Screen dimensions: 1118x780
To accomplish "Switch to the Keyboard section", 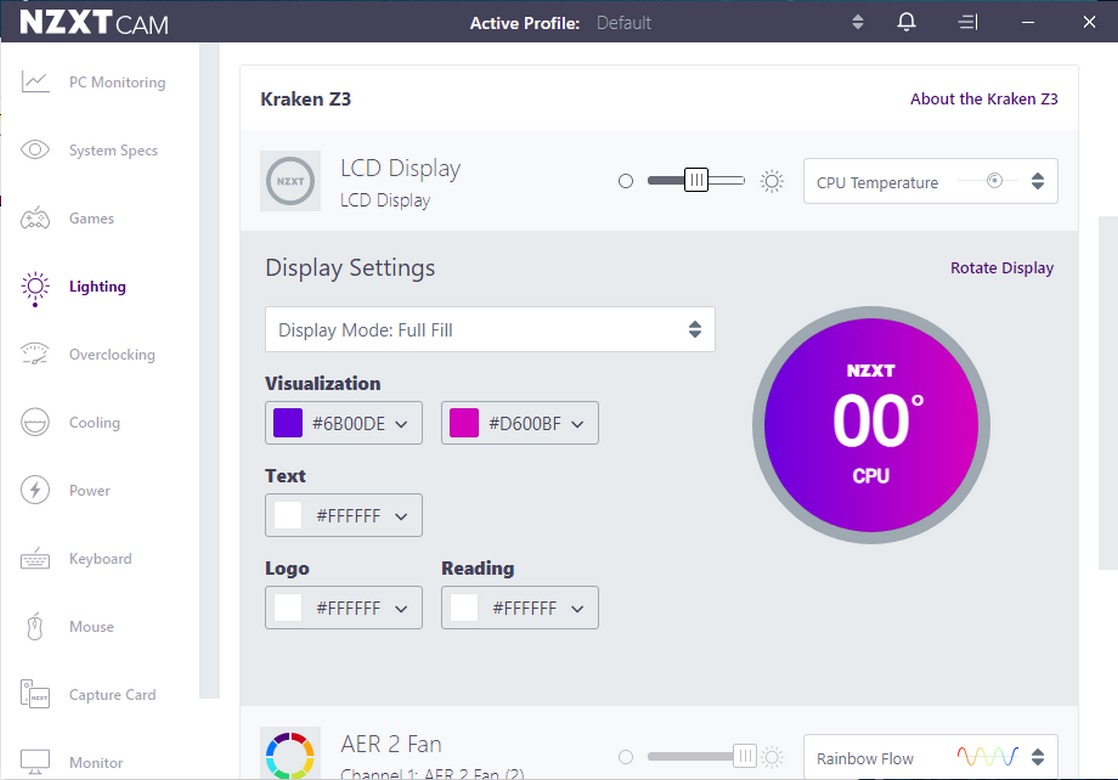I will coord(100,558).
